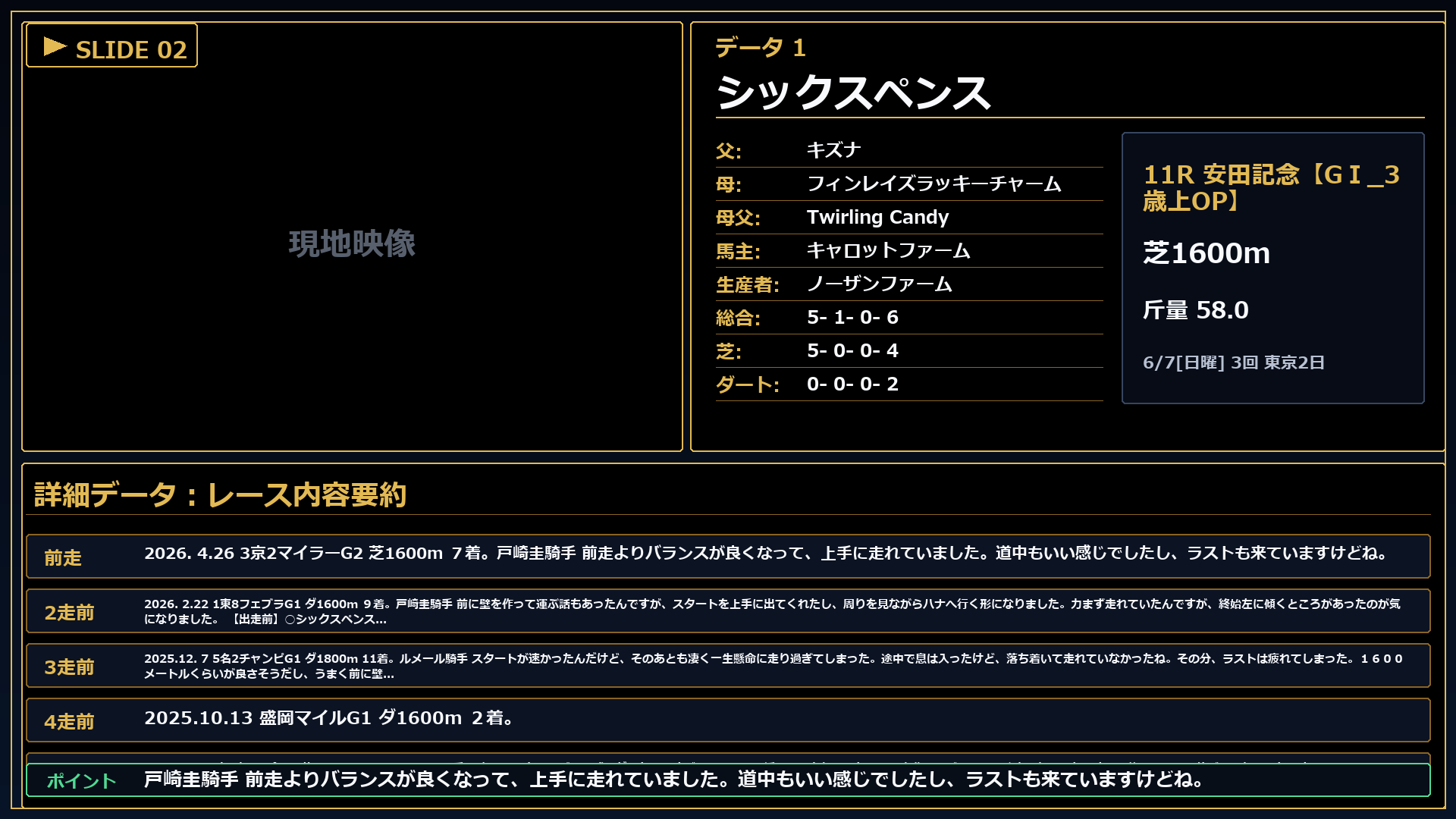Click owner value キャロットファーム
1456x819 pixels.
click(888, 250)
